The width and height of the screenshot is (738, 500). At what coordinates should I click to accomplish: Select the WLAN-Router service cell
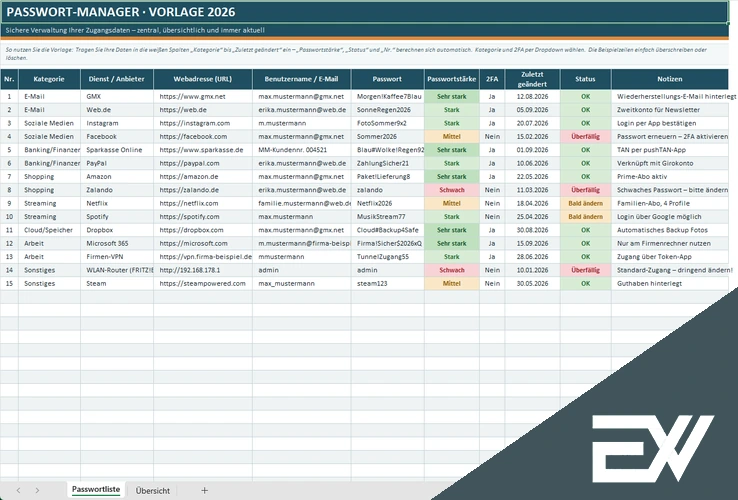click(117, 270)
